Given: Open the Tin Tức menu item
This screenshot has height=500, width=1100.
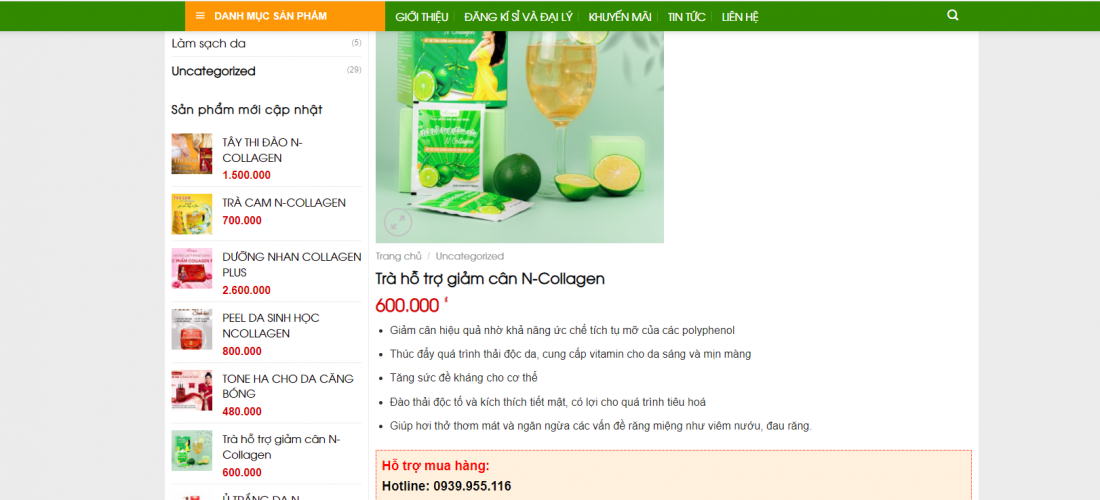Looking at the screenshot, I should pos(686,17).
